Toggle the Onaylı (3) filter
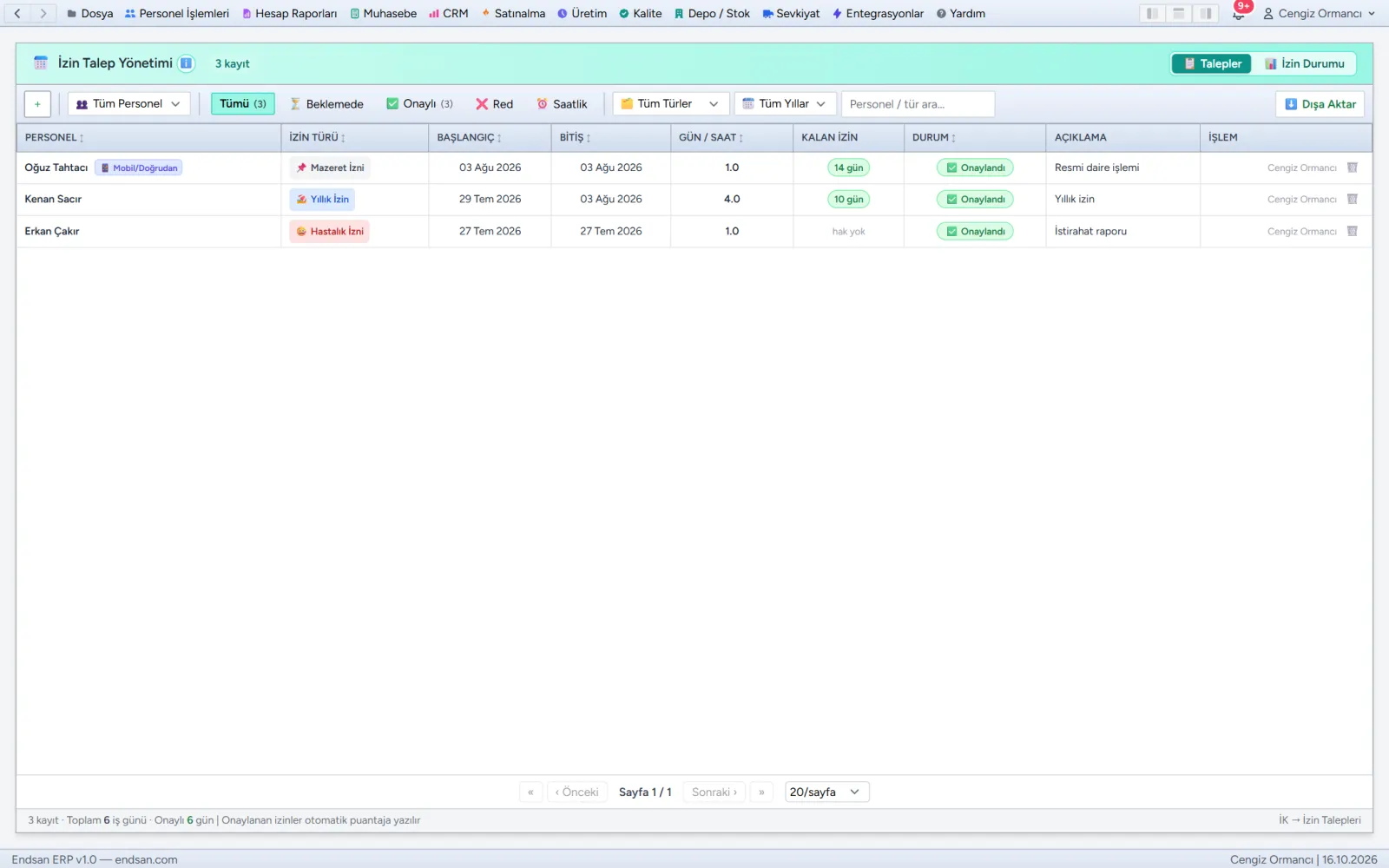The image size is (1389, 868). (x=420, y=104)
